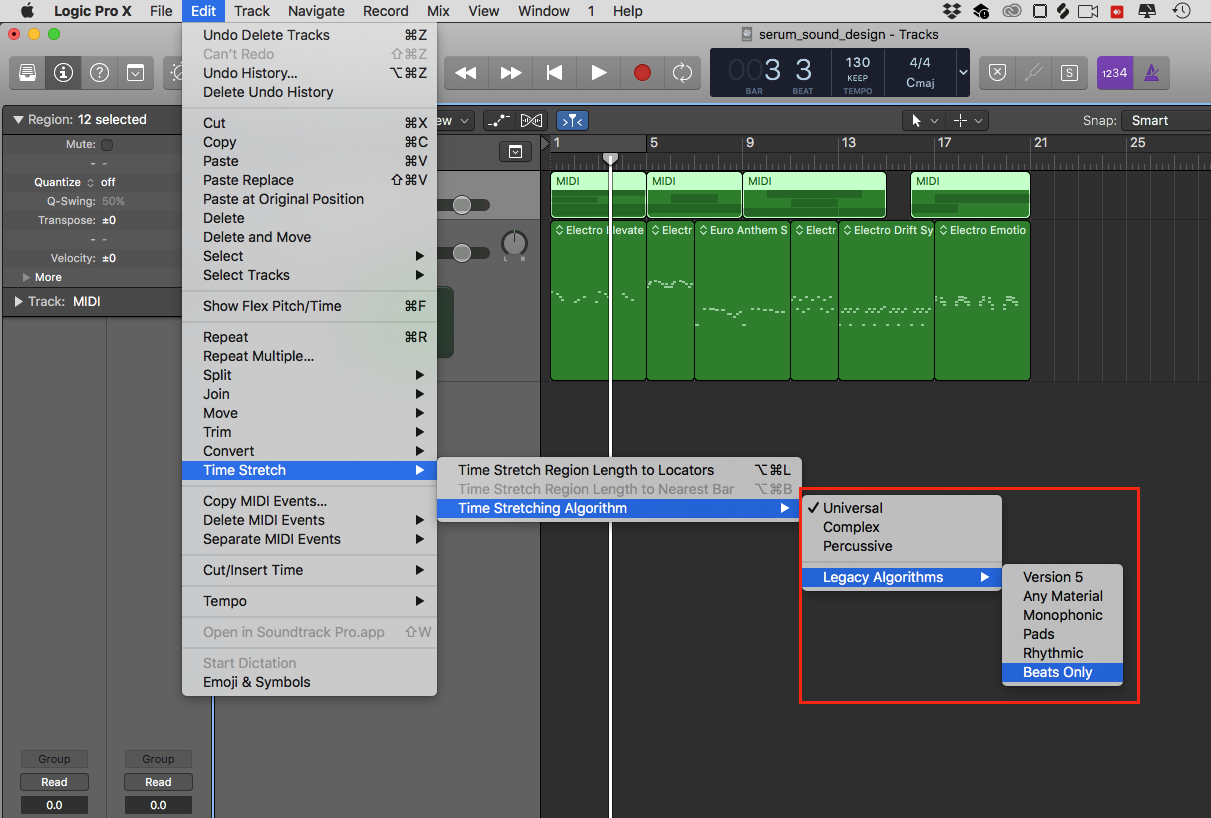Select the Complex stretching algorithm
This screenshot has height=818, width=1211.
902,527
